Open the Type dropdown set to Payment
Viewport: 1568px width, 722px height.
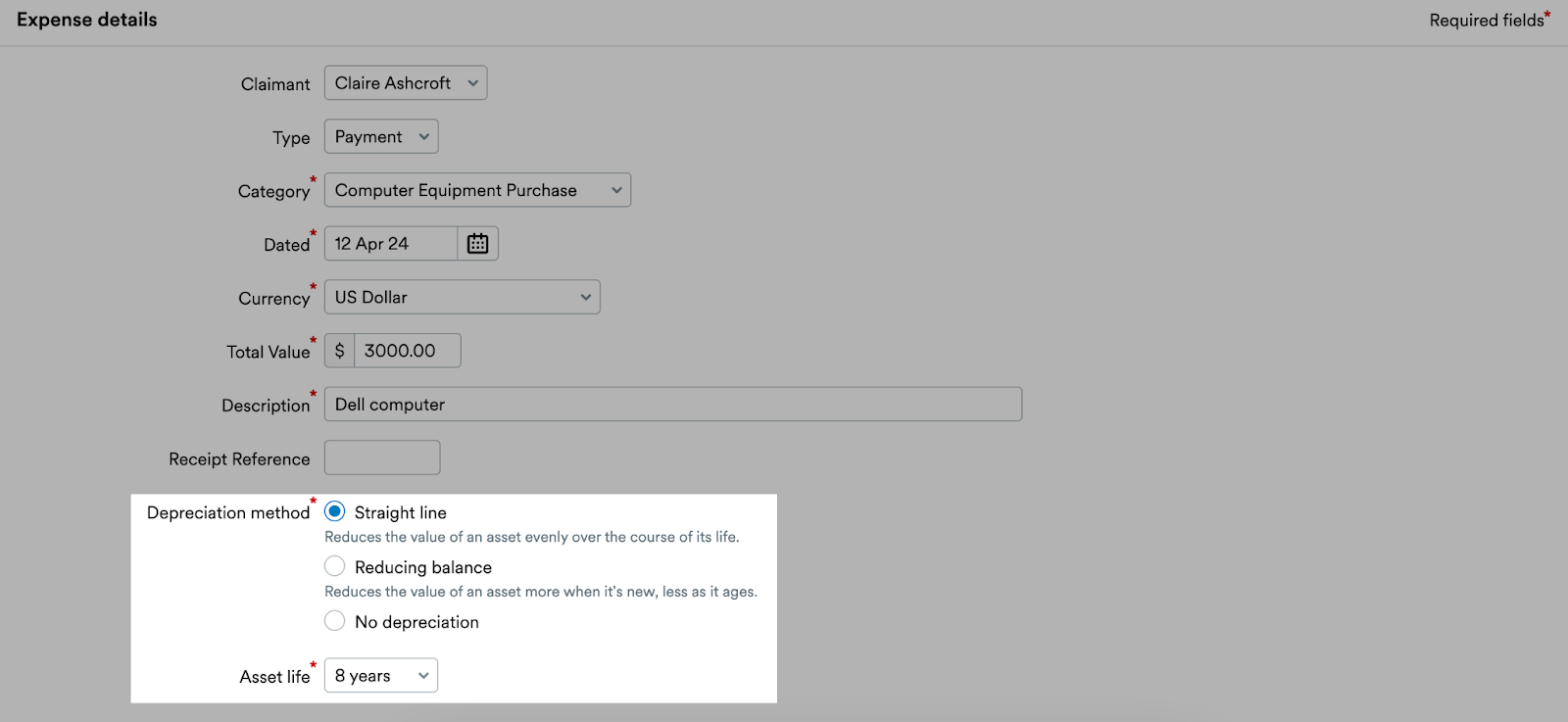381,136
